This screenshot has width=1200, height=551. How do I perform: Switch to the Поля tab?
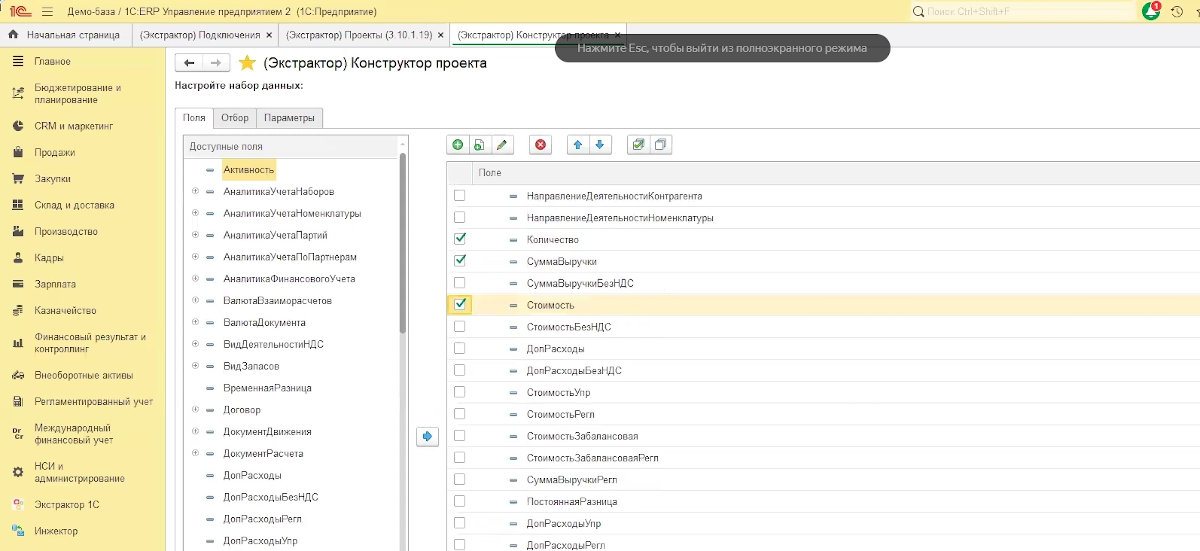pos(194,118)
